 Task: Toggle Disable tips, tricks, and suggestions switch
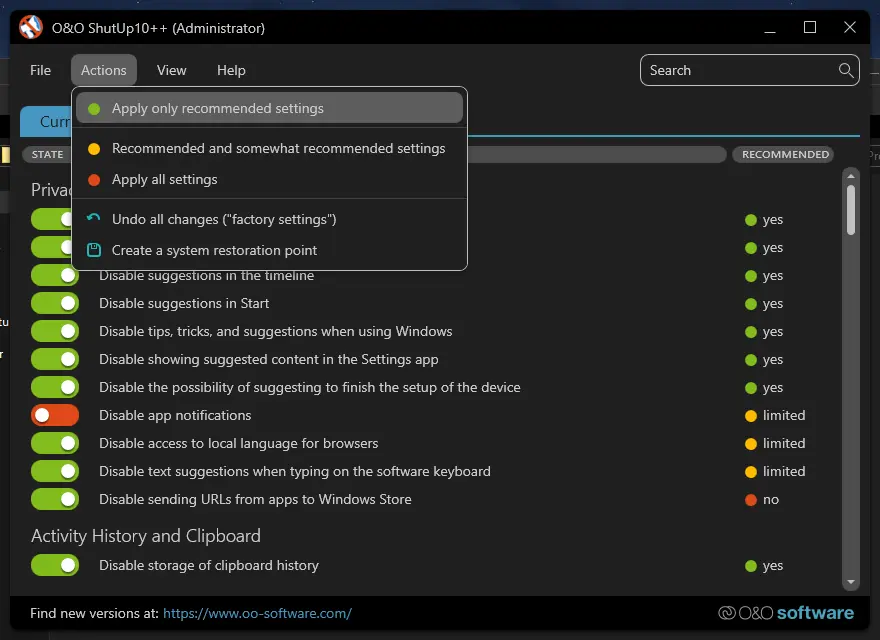[x=55, y=331]
